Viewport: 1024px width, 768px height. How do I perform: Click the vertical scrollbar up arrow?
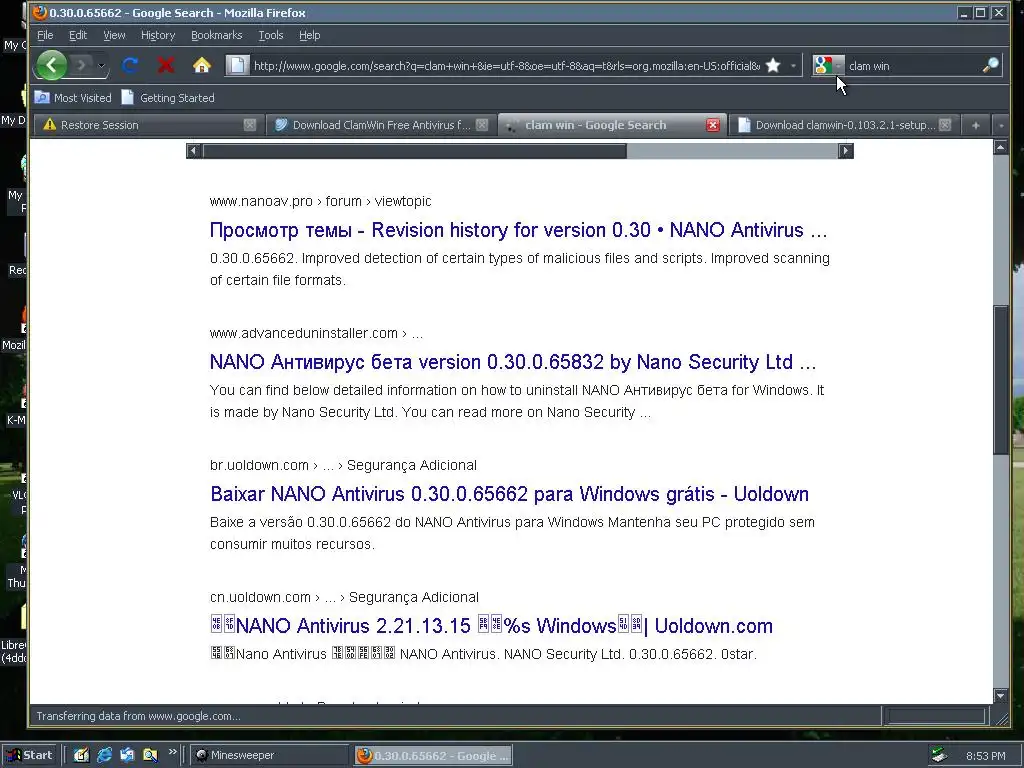click(x=1000, y=147)
